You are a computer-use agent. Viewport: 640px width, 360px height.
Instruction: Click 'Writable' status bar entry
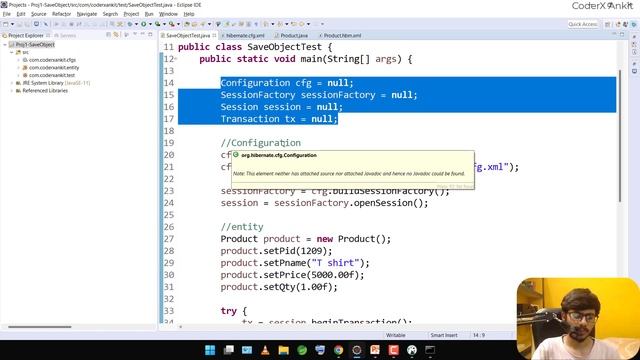click(x=396, y=335)
